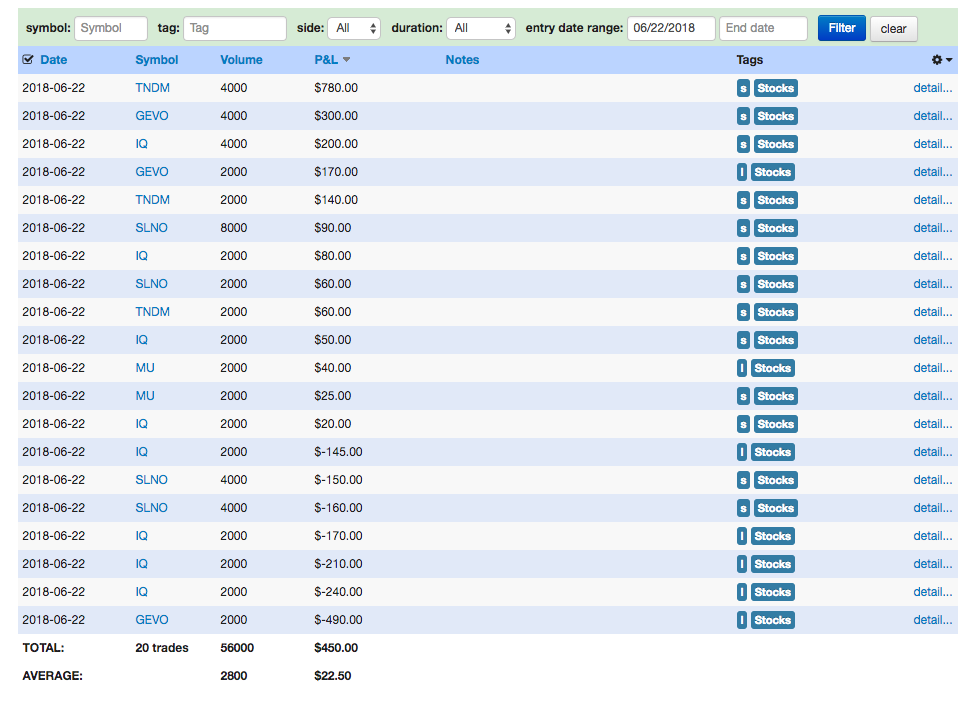
Task: Open detail link for the $-490.00 trade
Action: pos(933,620)
